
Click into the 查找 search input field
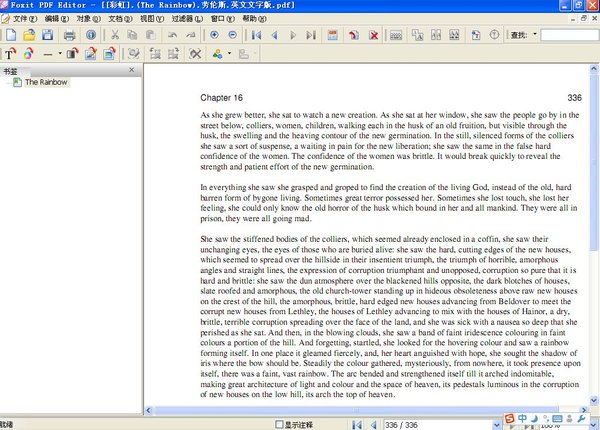tap(570, 35)
